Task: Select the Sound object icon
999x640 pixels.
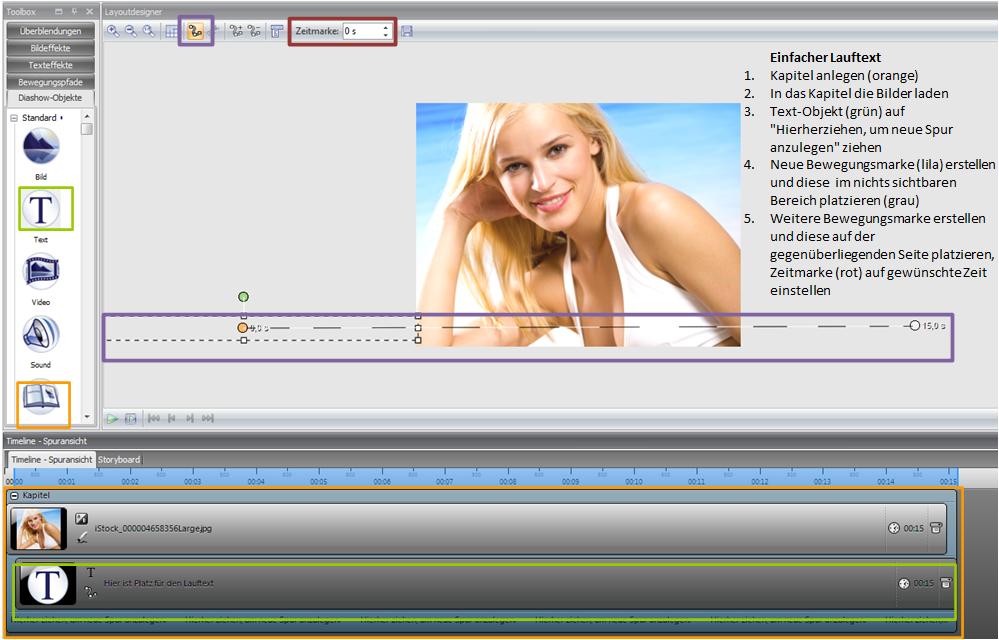Action: click(x=41, y=335)
